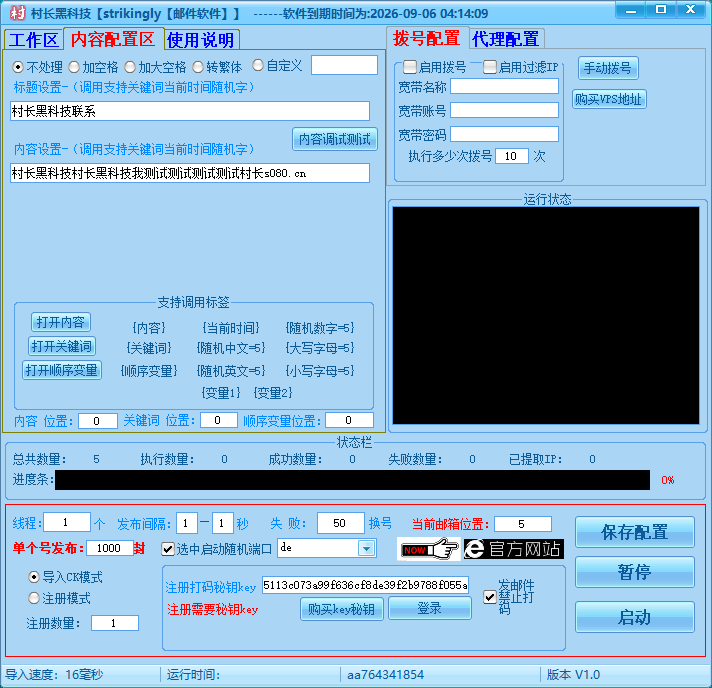Click the 标题设置 title input field

(x=190, y=111)
